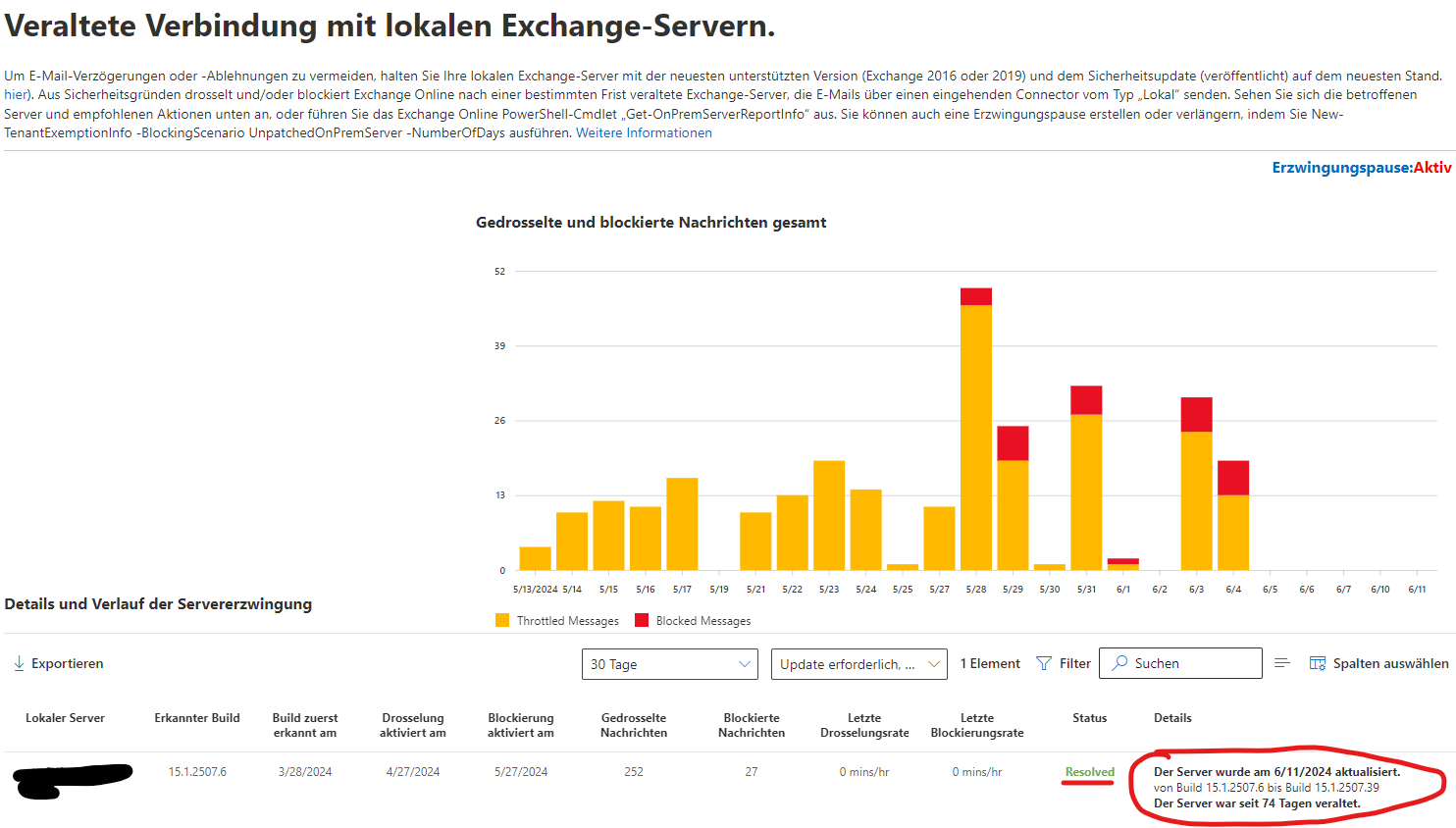Click the 'Der Server wurde am 6/11/2024 aktualisiert' text
Image resolution: width=1456 pixels, height=828 pixels.
coord(1277,772)
